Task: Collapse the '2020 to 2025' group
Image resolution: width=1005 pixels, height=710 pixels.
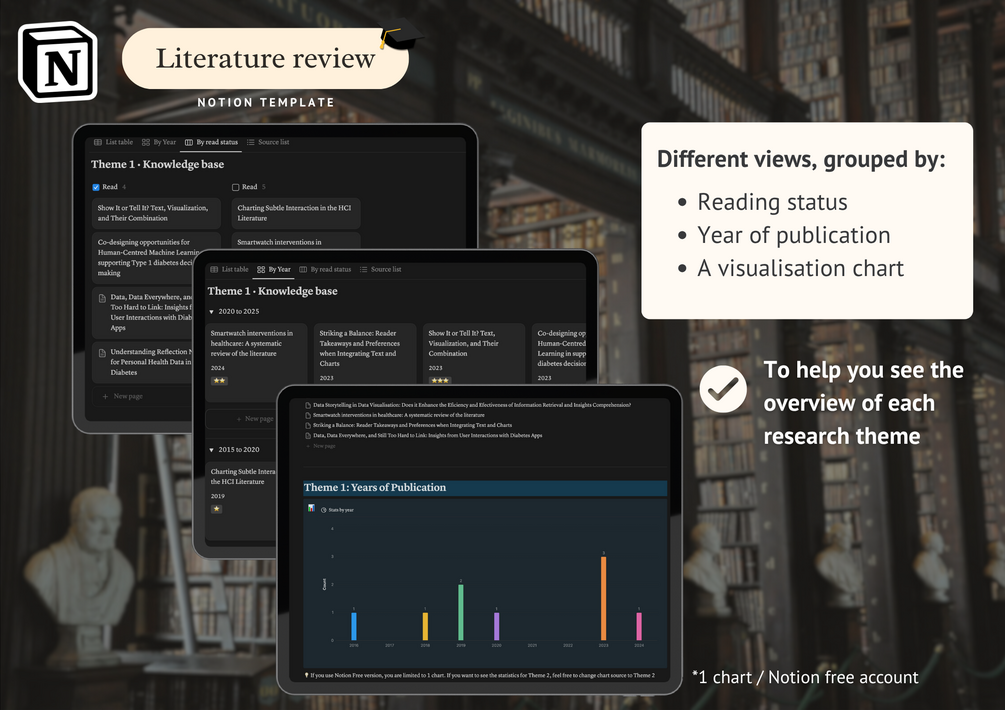Action: click(x=212, y=312)
